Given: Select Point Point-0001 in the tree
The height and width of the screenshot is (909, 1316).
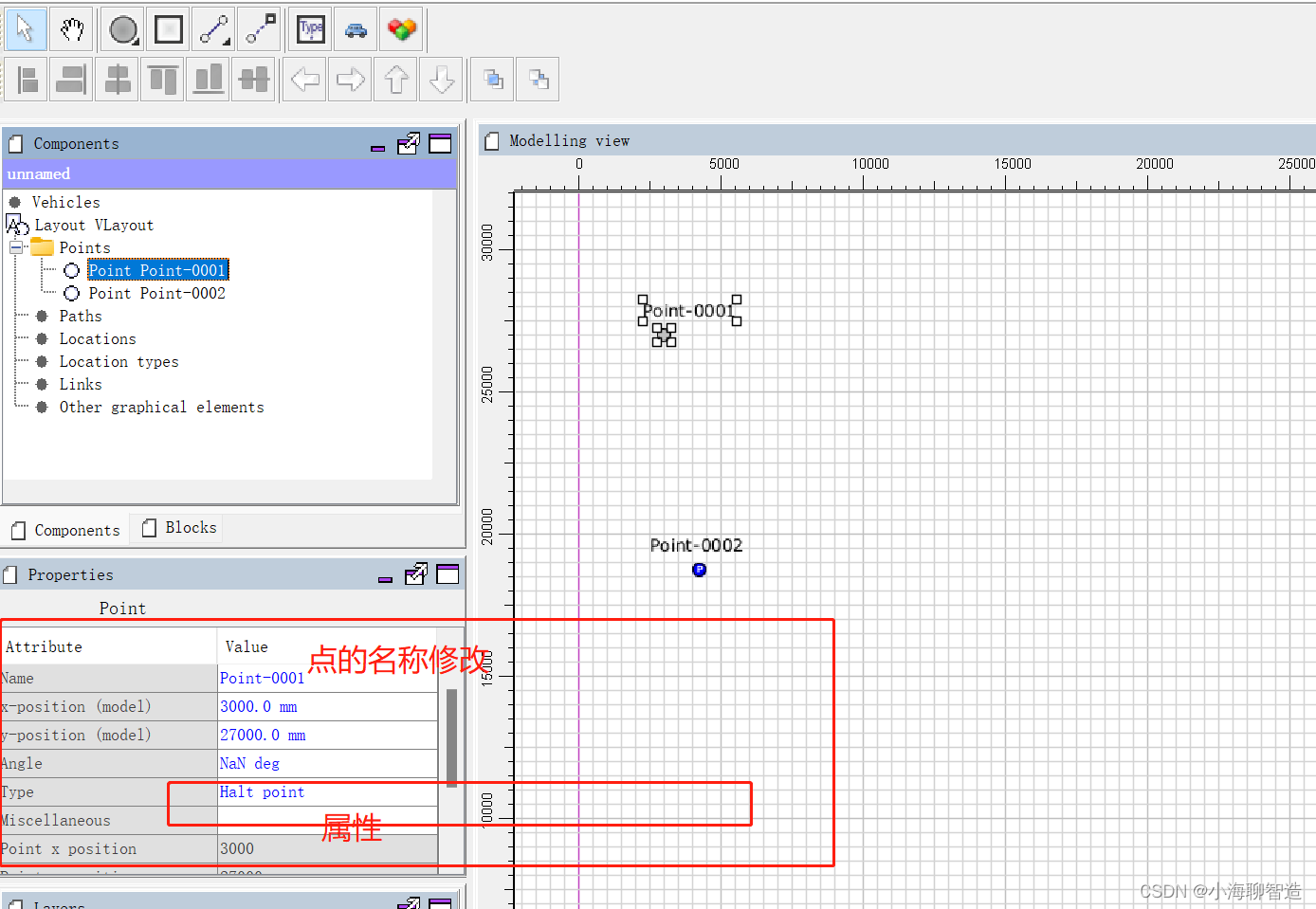Looking at the screenshot, I should pos(157,270).
